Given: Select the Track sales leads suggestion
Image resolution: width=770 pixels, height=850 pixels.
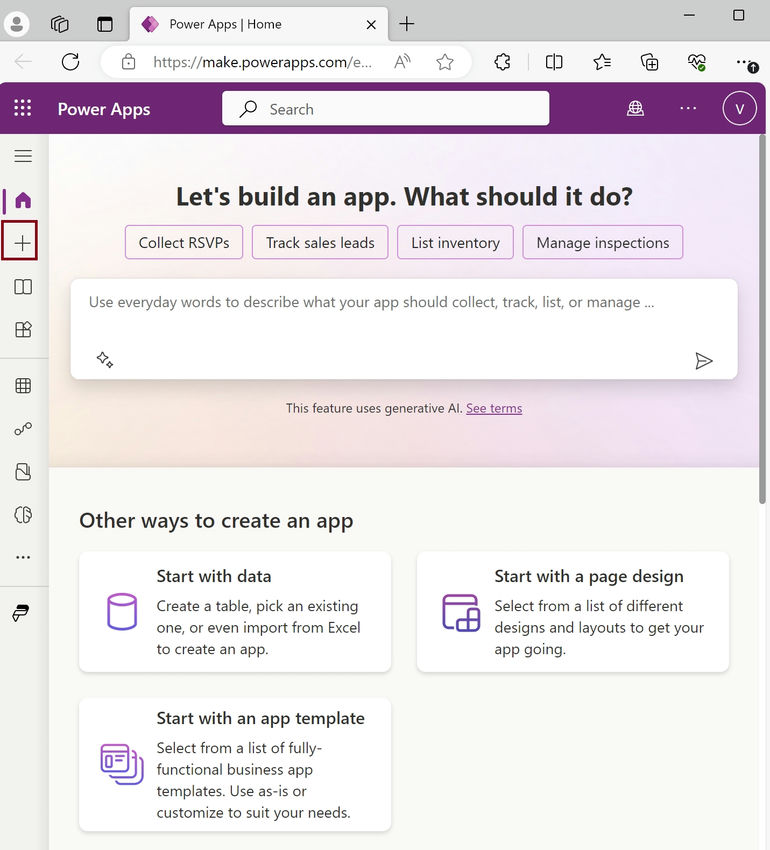Looking at the screenshot, I should (319, 242).
